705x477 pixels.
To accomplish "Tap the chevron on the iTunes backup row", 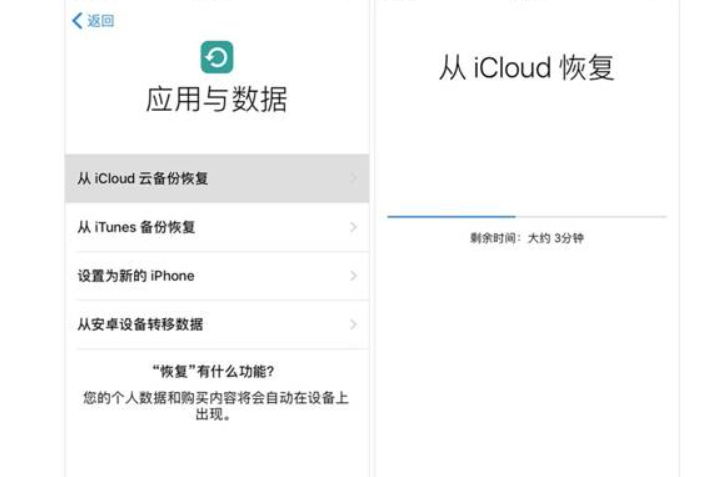I will [x=353, y=227].
